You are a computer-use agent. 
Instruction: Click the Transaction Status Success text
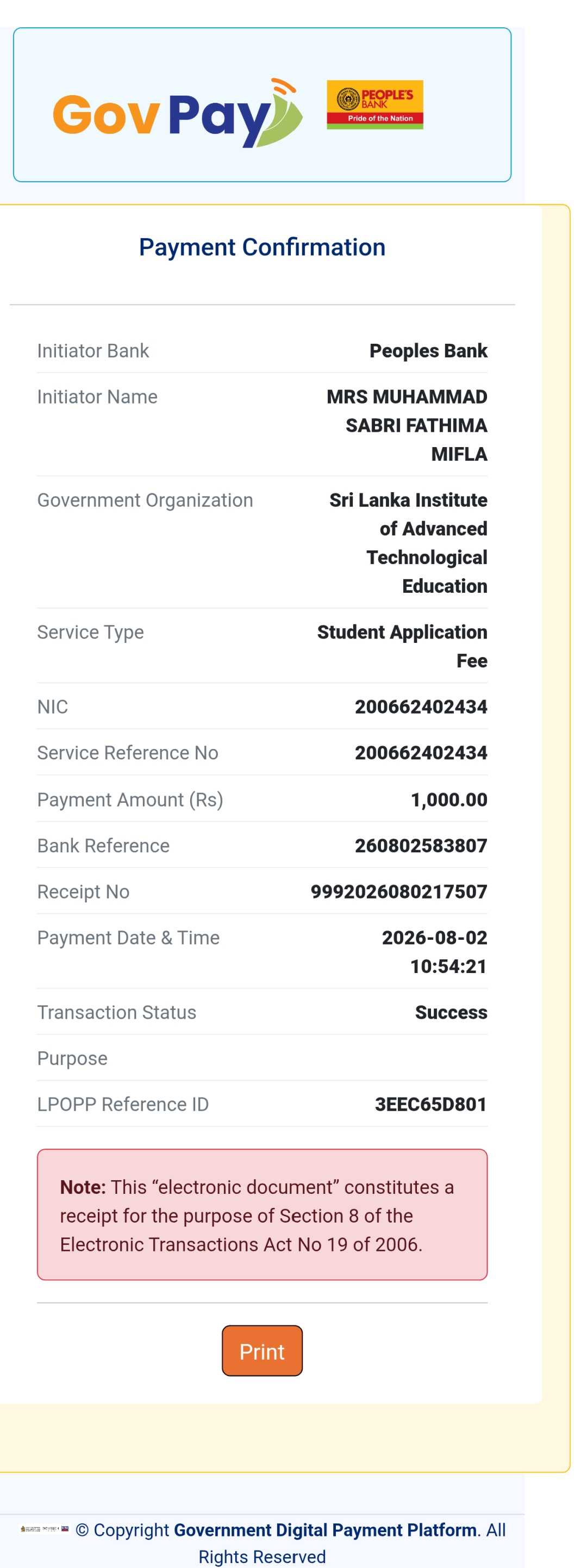[451, 1012]
